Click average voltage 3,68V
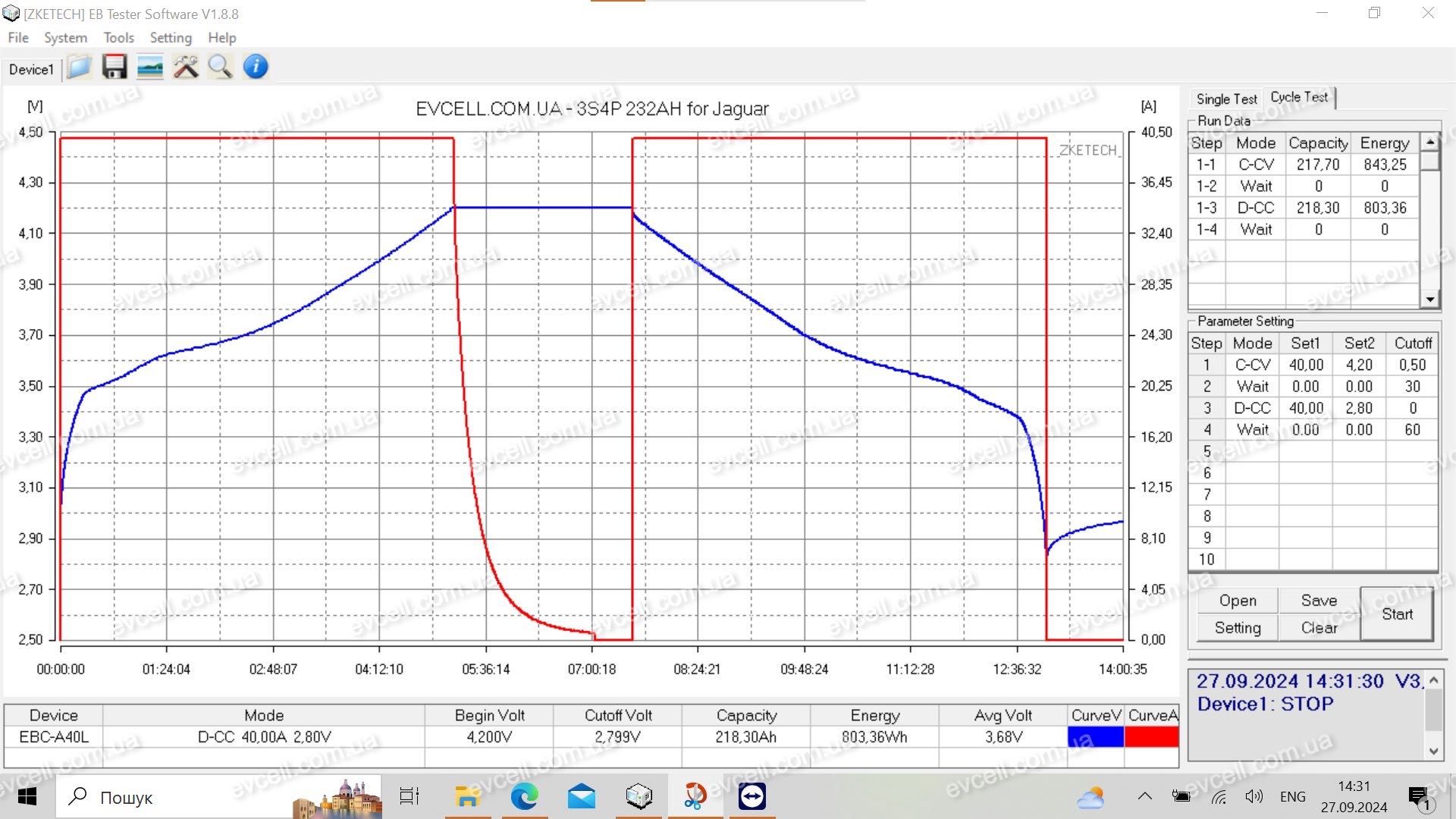The image size is (1456, 819). click(1003, 737)
